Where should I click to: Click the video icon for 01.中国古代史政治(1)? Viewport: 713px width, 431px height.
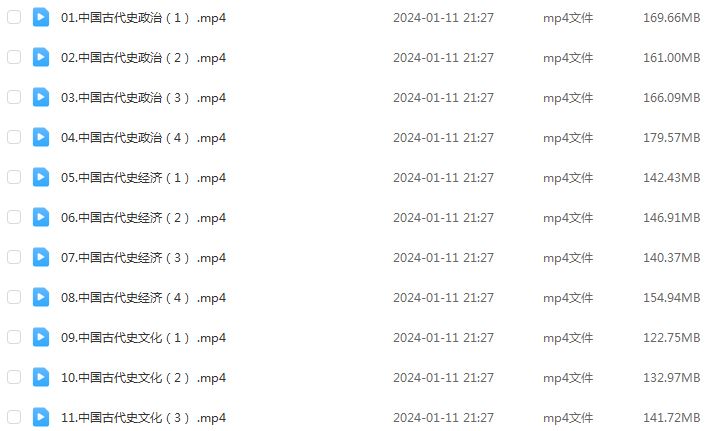point(41,18)
